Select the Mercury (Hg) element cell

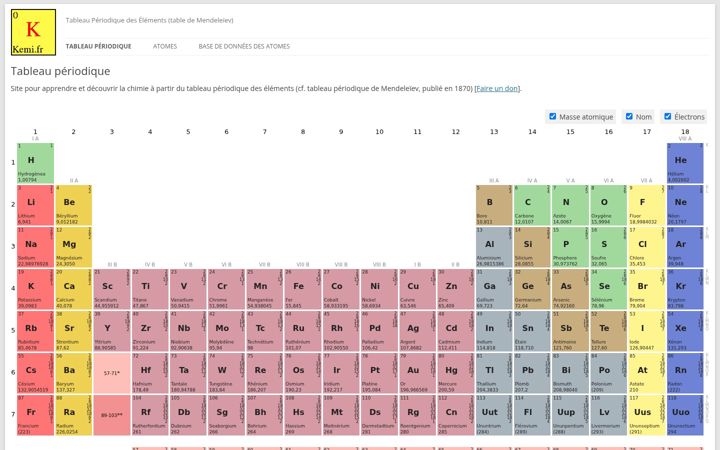[456, 373]
